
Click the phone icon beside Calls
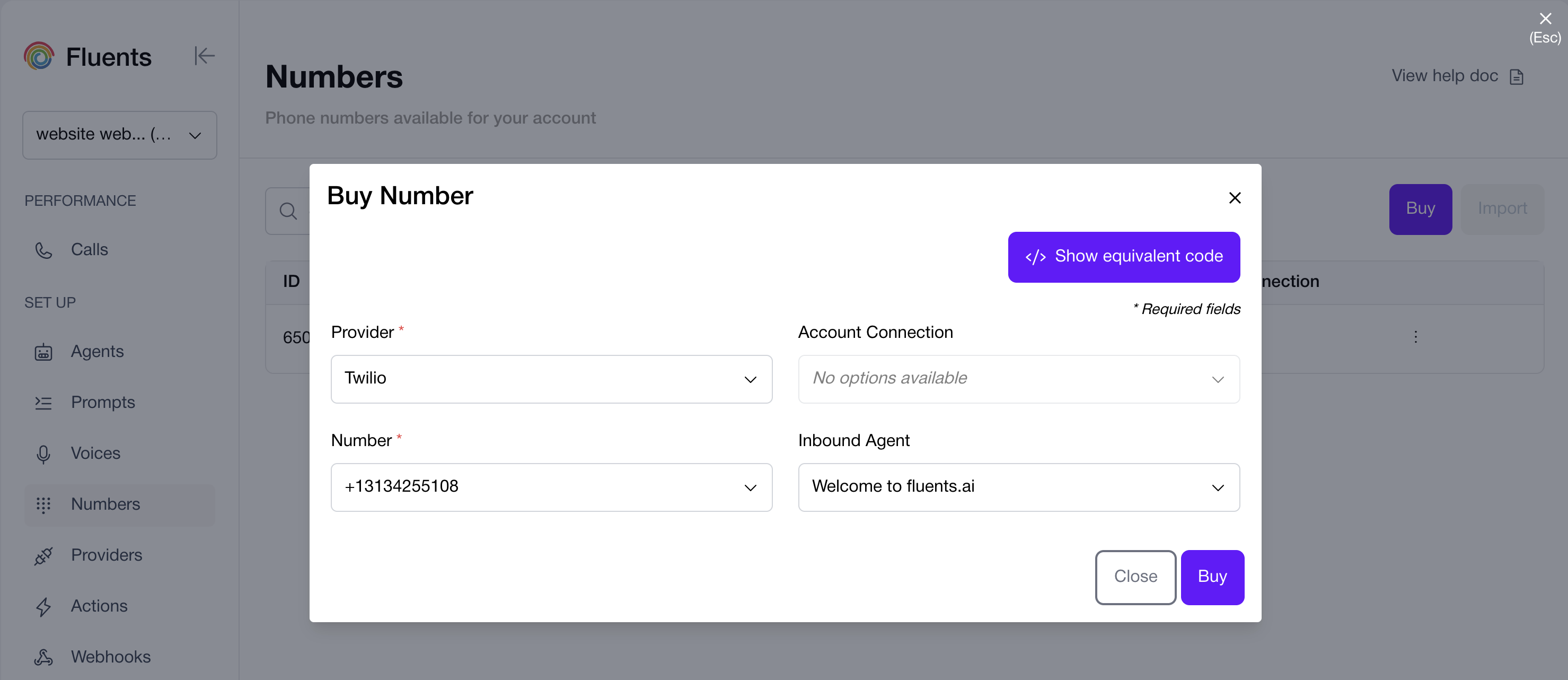[44, 250]
